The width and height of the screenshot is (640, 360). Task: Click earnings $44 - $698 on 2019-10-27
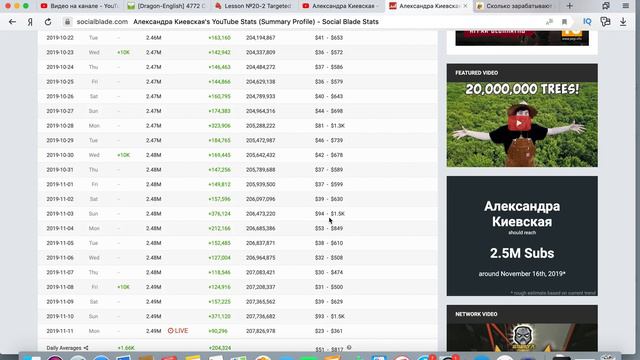pos(329,111)
